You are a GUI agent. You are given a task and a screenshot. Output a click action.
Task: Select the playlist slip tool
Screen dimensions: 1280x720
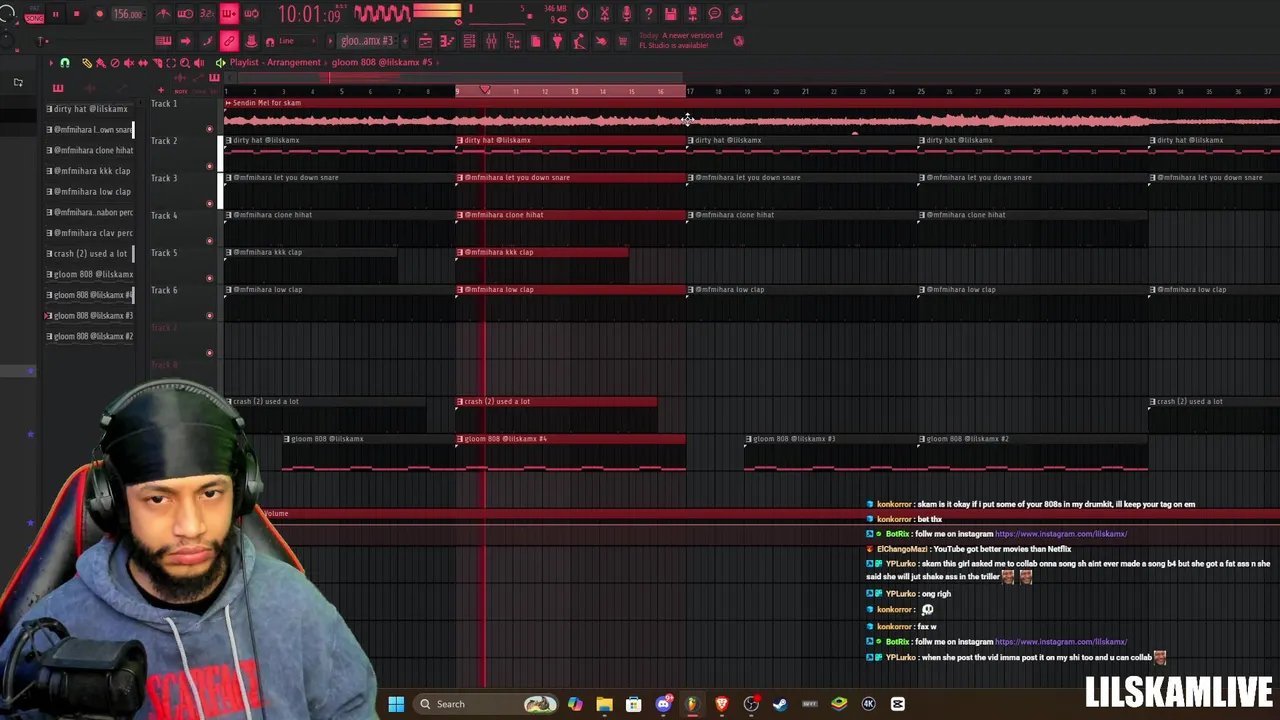pyautogui.click(x=143, y=62)
